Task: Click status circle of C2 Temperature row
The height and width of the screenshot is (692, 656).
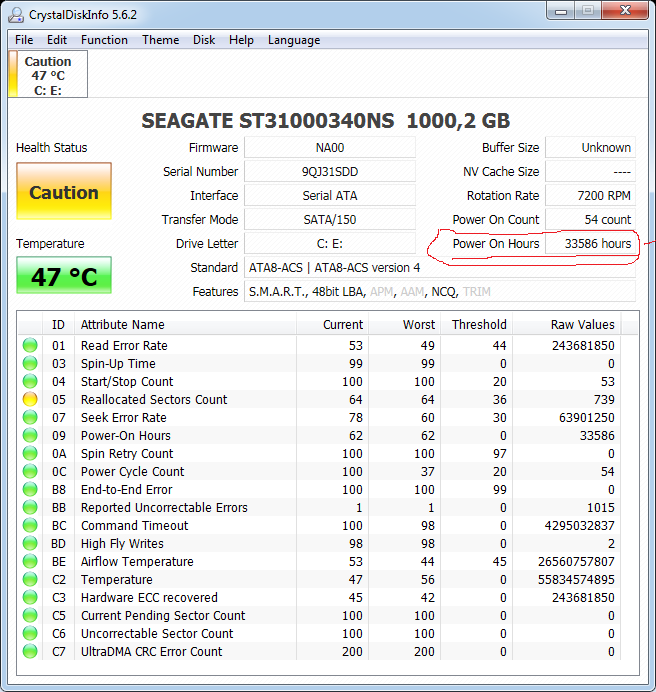Action: click(30, 579)
